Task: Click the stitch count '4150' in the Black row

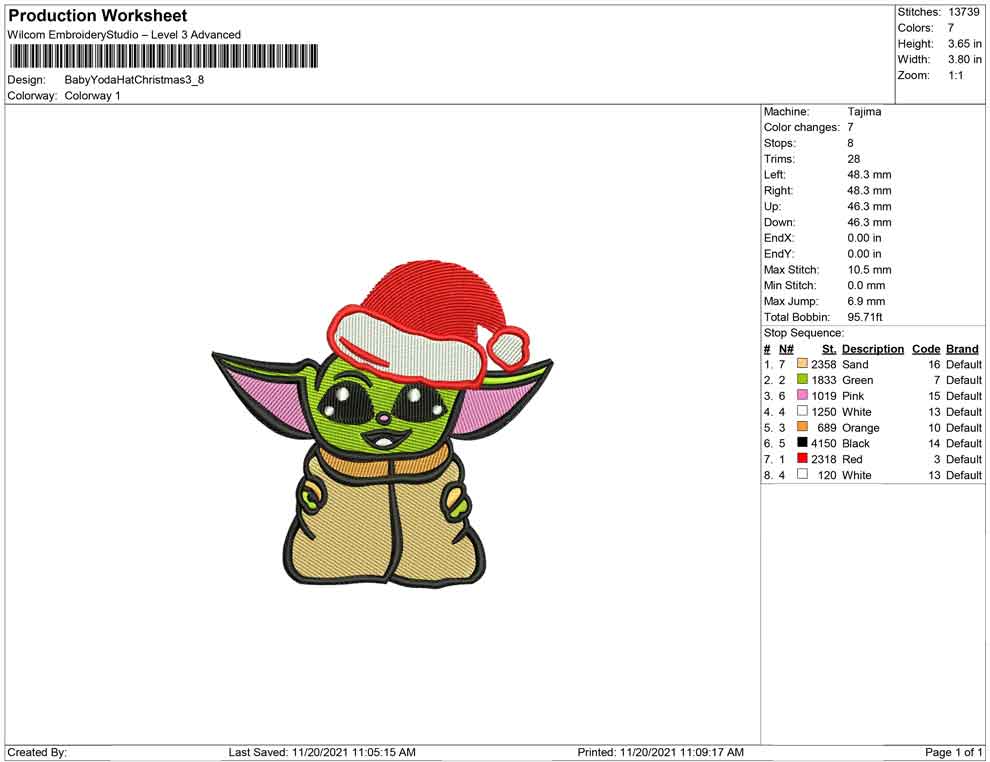Action: 823,443
